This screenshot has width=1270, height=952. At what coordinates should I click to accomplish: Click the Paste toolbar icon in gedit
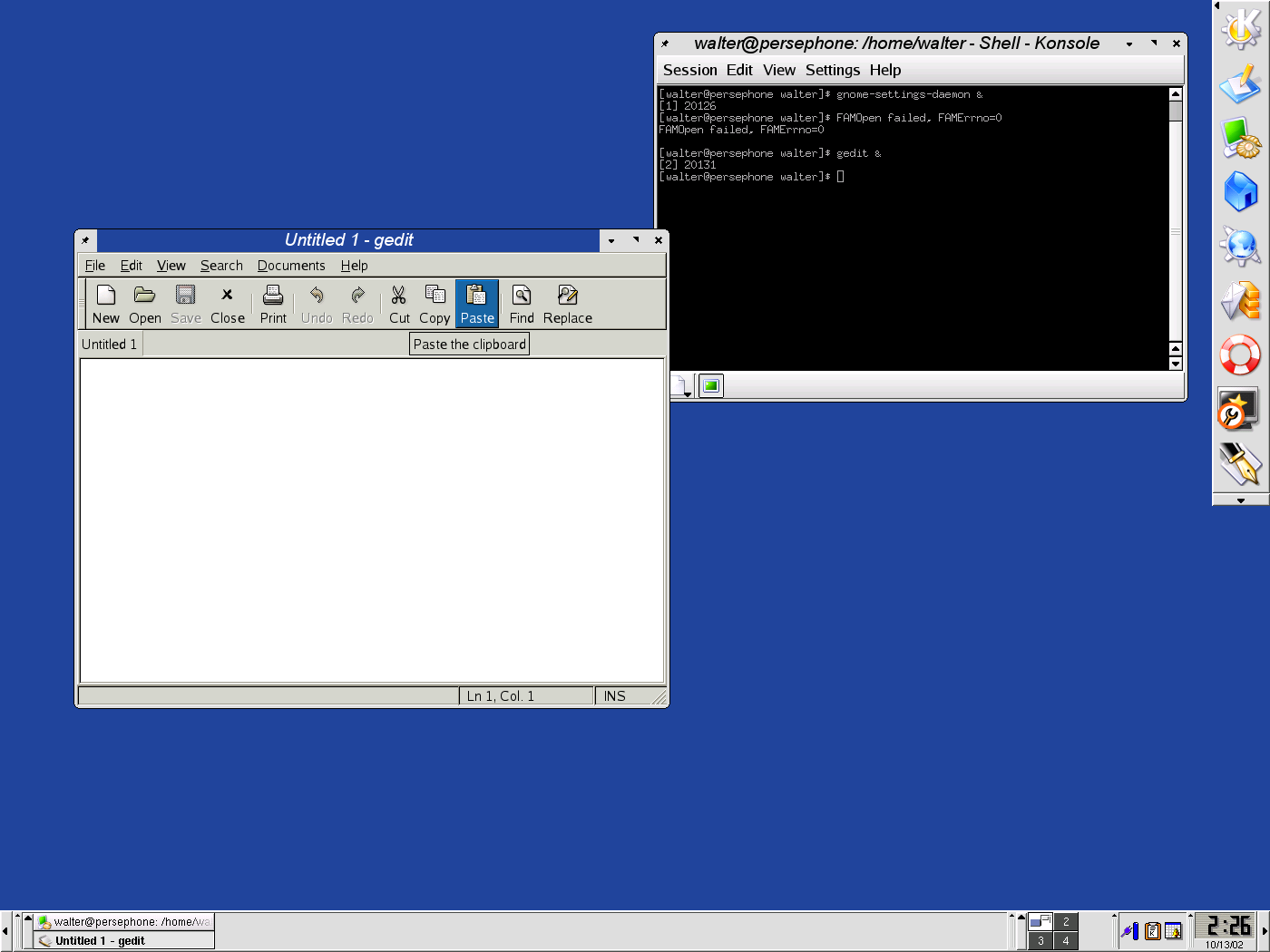(x=476, y=303)
